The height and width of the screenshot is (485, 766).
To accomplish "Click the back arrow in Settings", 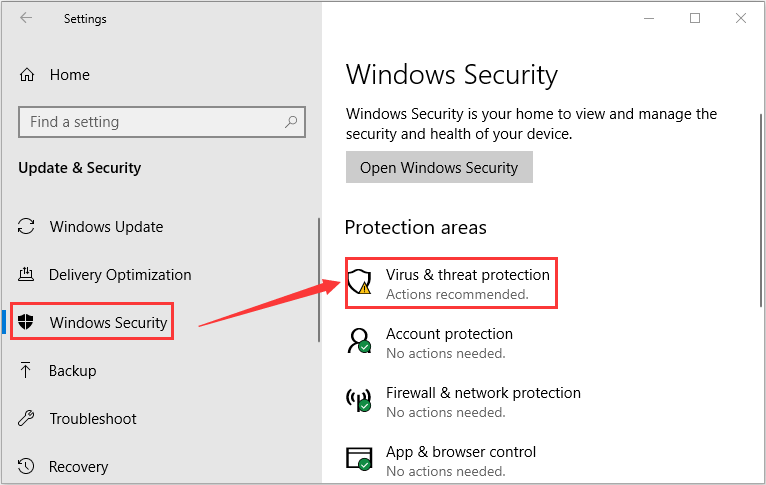I will coord(26,18).
